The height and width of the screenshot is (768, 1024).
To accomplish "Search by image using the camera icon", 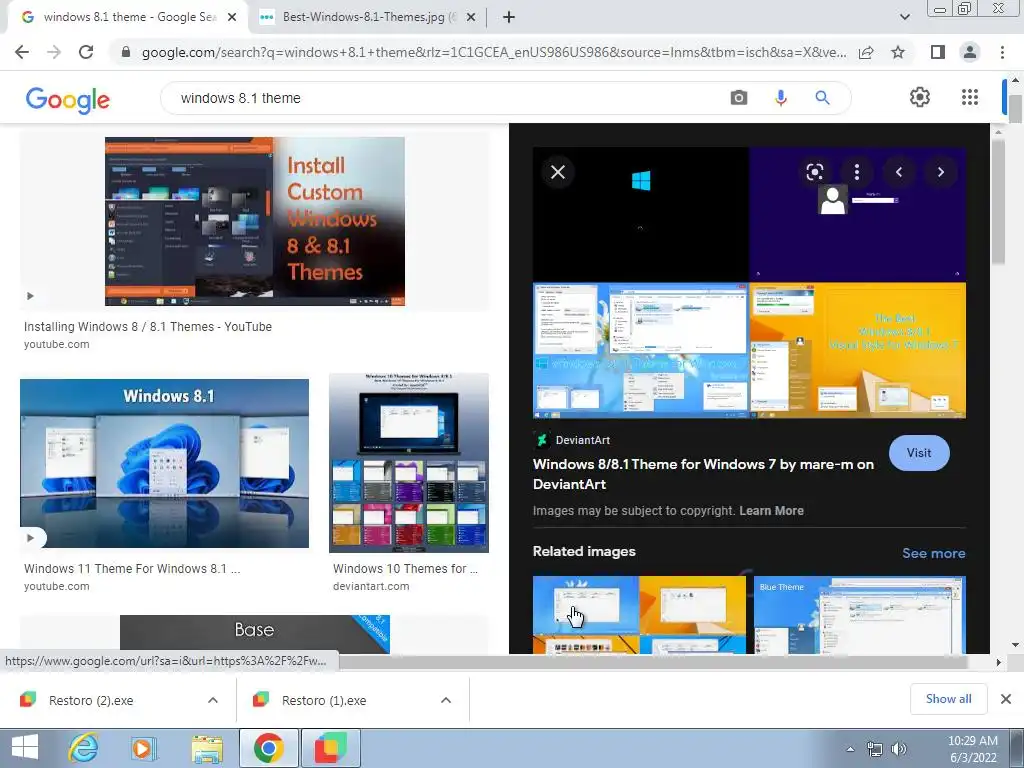I will (739, 98).
